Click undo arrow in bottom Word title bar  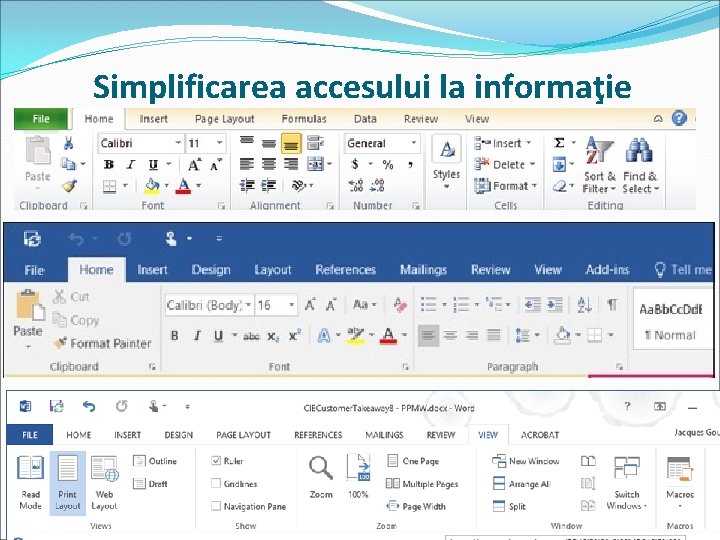click(89, 406)
